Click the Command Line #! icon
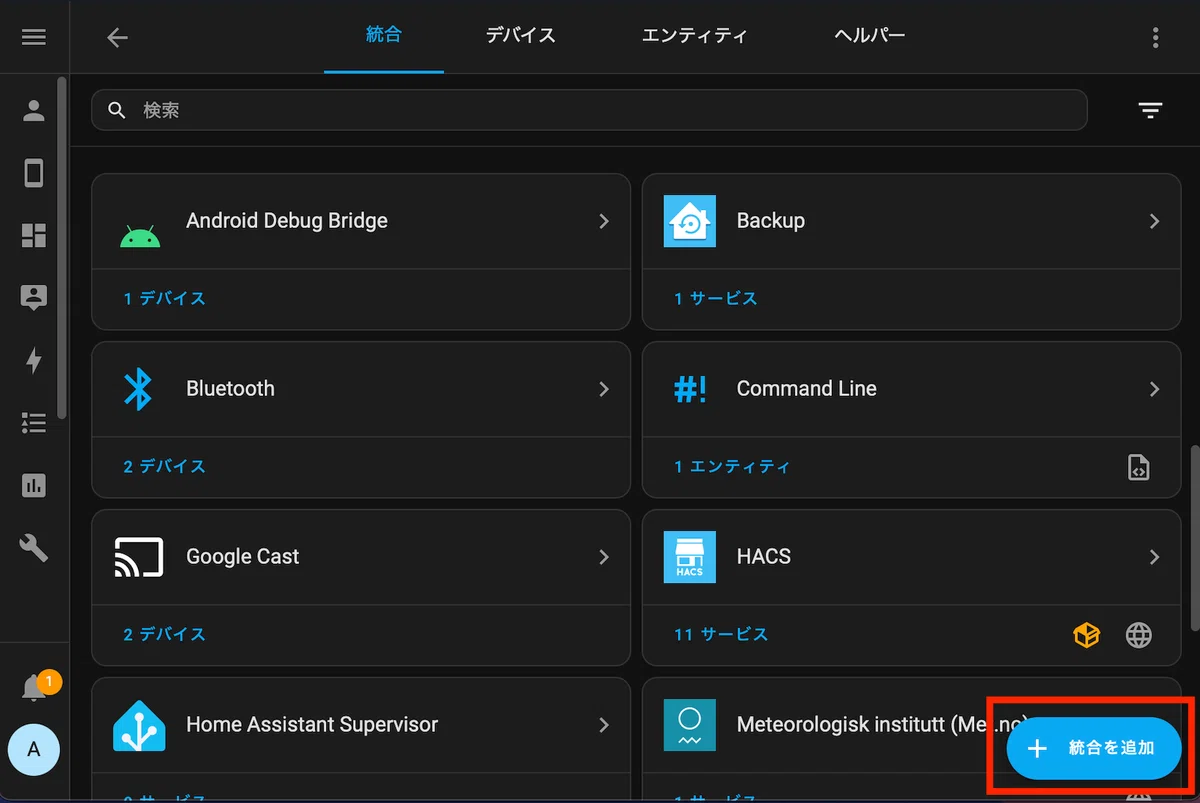 point(690,389)
